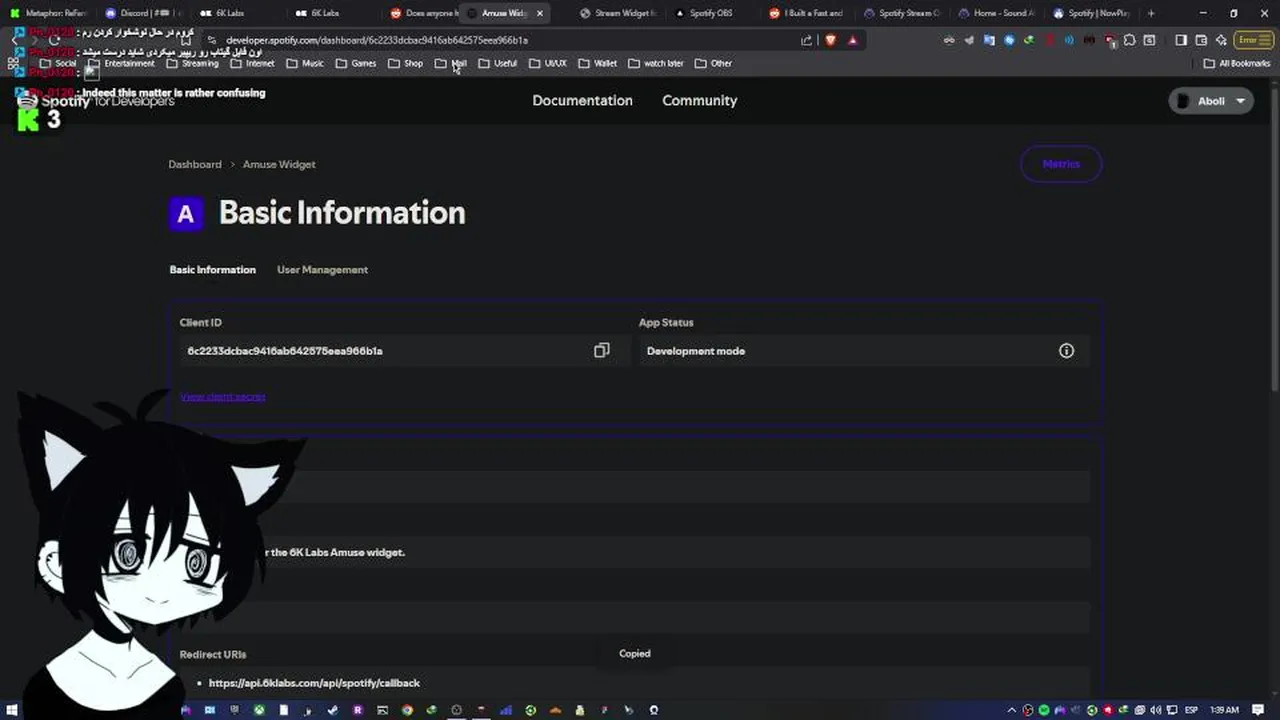Screen dimensions: 1280x720
Task: Click the purple A app logo icon
Action: pyautogui.click(x=186, y=213)
